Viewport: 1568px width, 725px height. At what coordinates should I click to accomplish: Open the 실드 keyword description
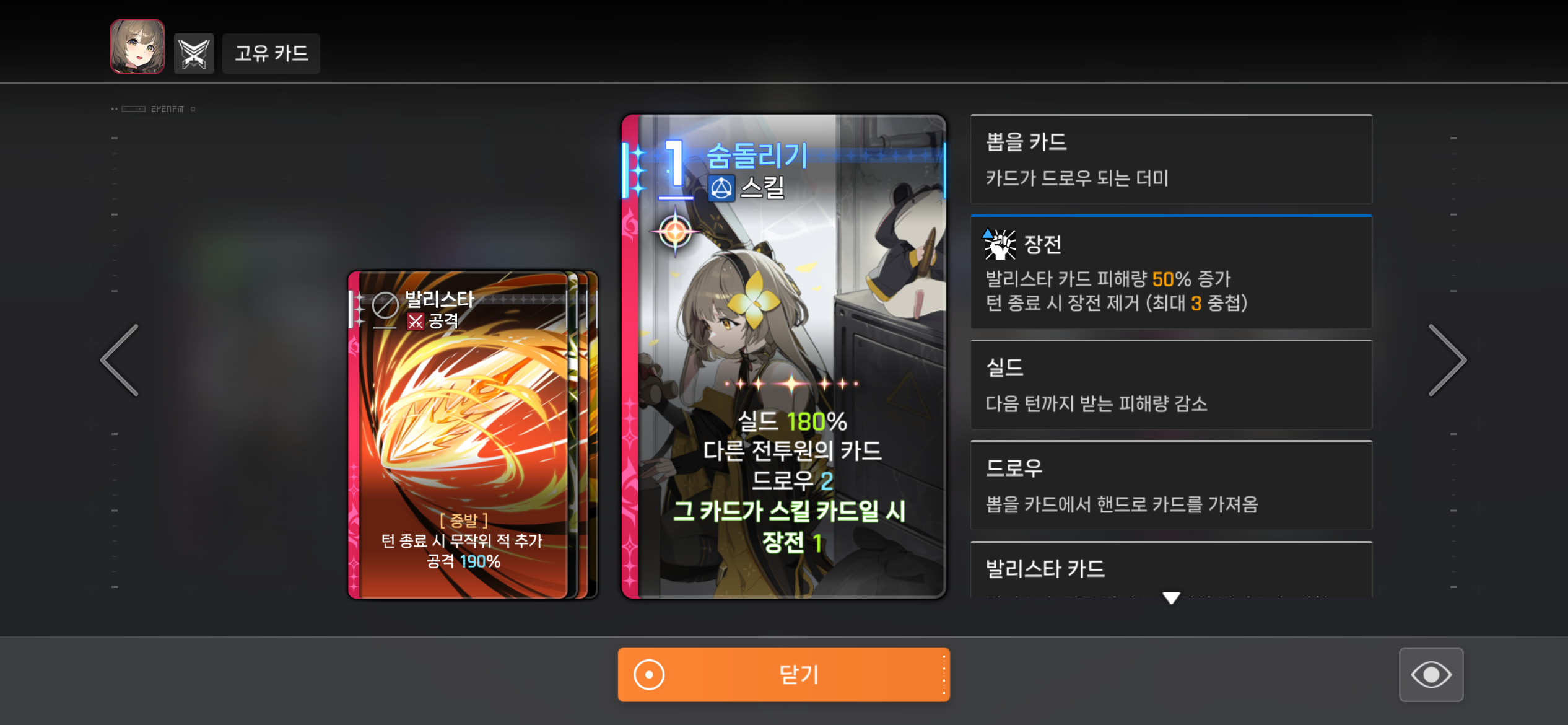click(1171, 384)
